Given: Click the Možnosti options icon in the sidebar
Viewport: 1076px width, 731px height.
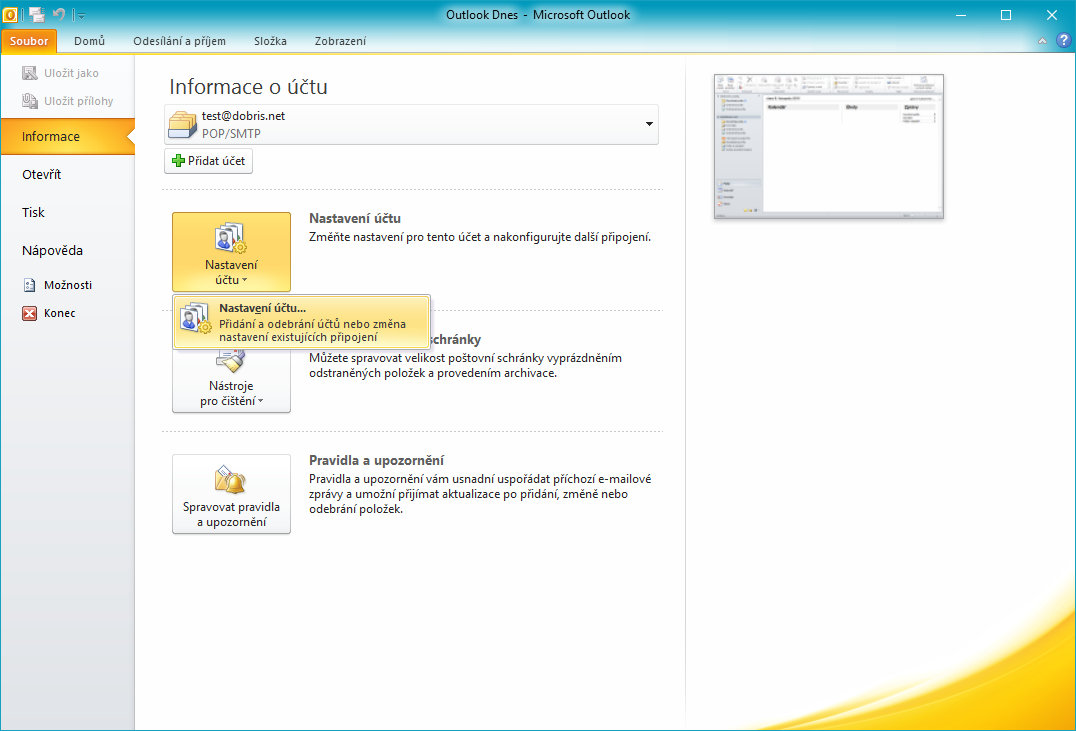Looking at the screenshot, I should coord(29,285).
